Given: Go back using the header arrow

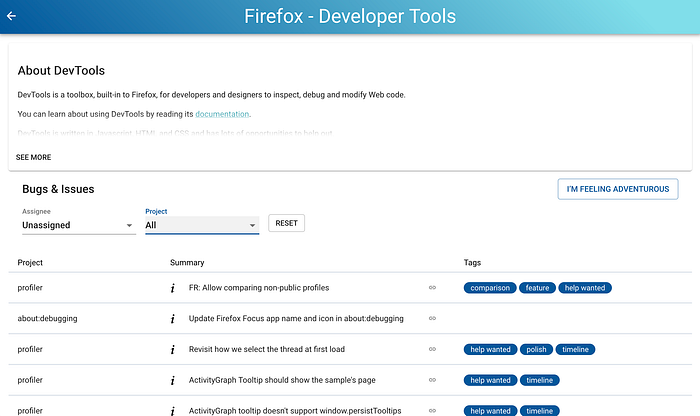Looking at the screenshot, I should pos(11,16).
